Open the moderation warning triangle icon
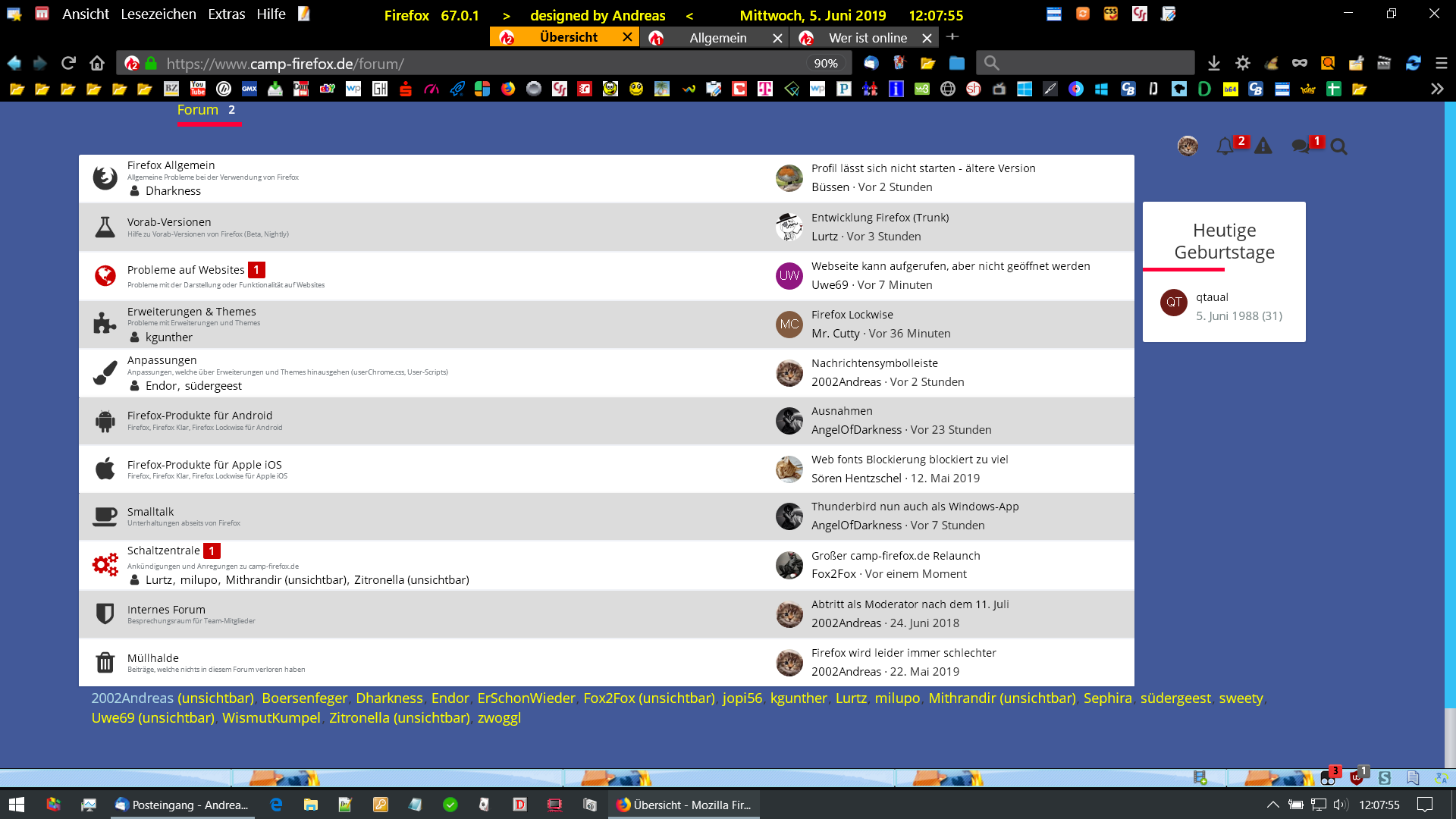Viewport: 1456px width, 819px height. [1263, 146]
